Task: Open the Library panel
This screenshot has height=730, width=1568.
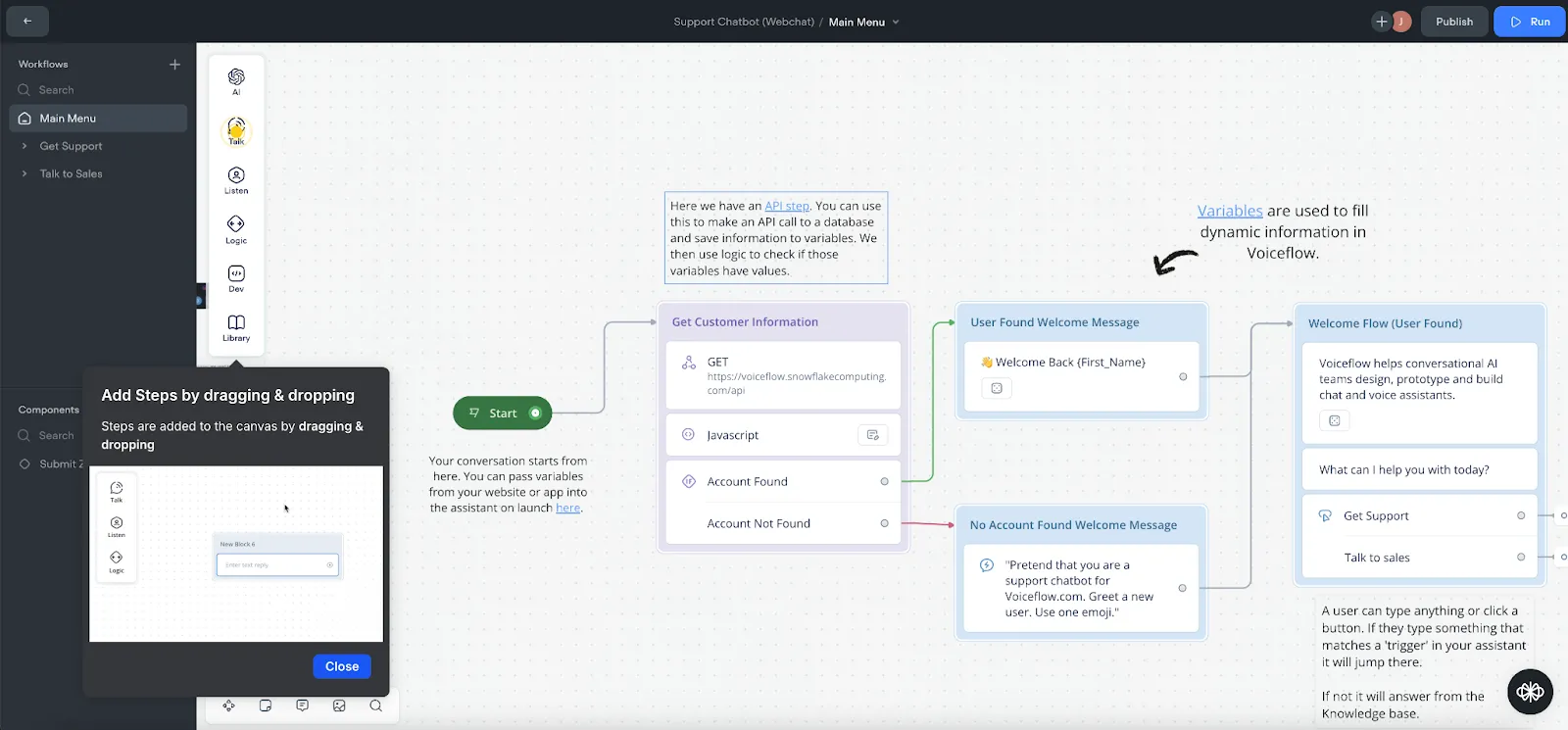Action: [236, 327]
